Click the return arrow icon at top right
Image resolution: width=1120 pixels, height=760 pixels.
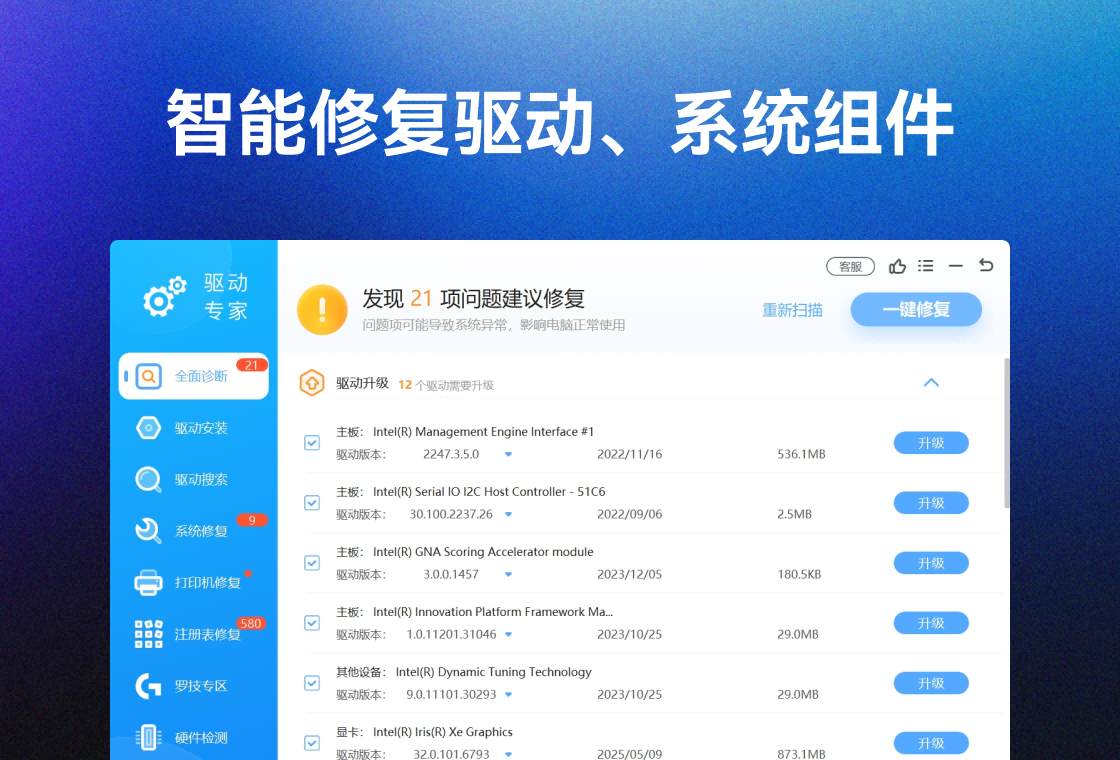(x=986, y=265)
